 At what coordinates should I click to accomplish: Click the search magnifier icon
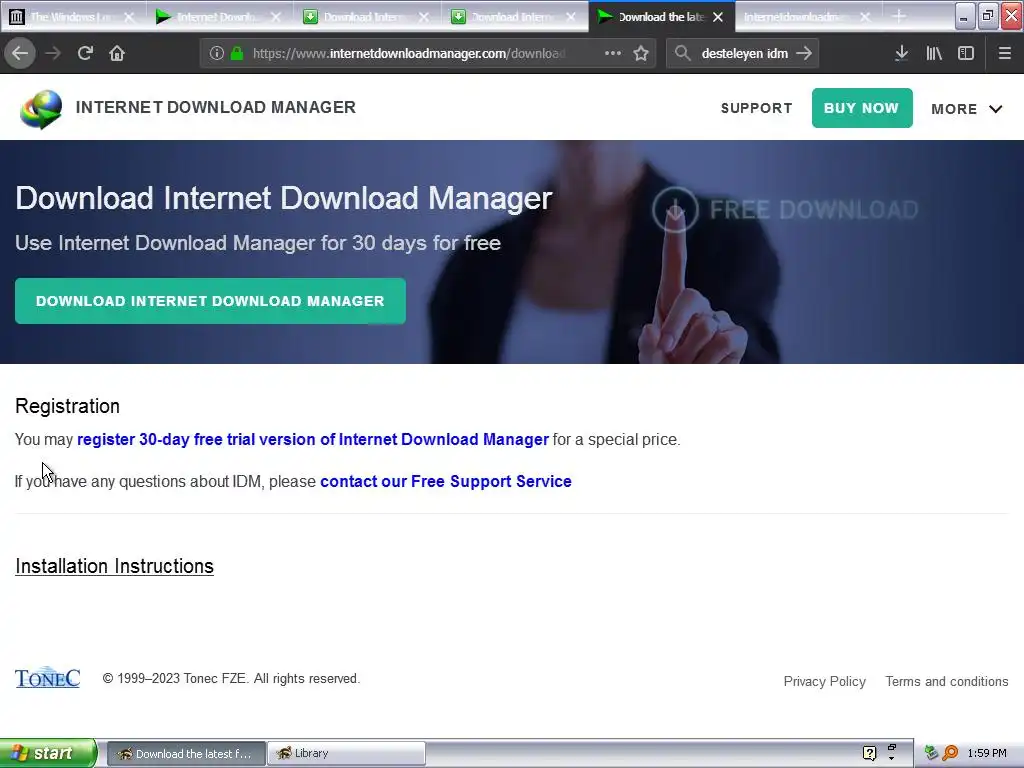coord(682,54)
